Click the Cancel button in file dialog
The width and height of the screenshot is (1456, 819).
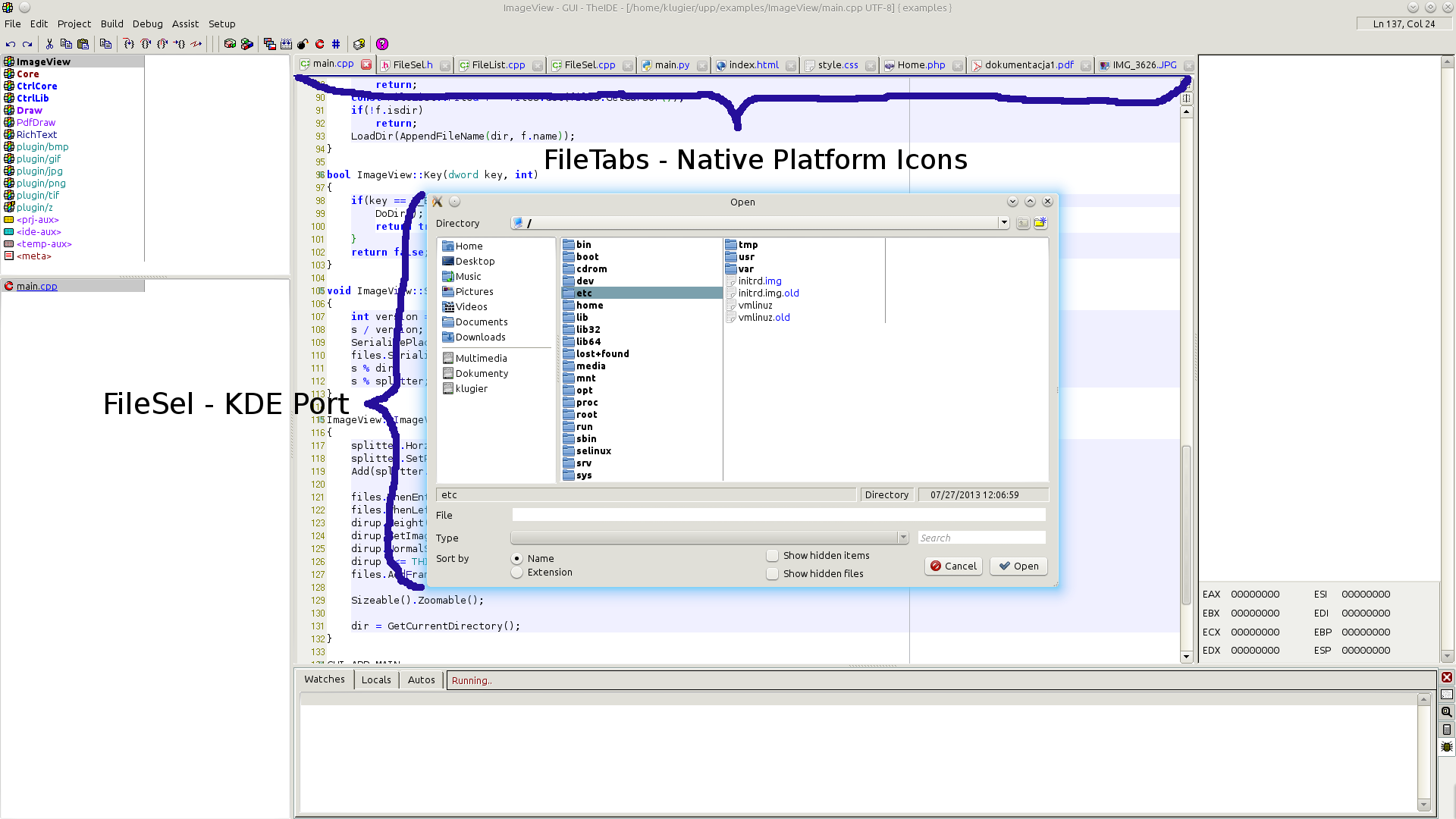(x=953, y=566)
